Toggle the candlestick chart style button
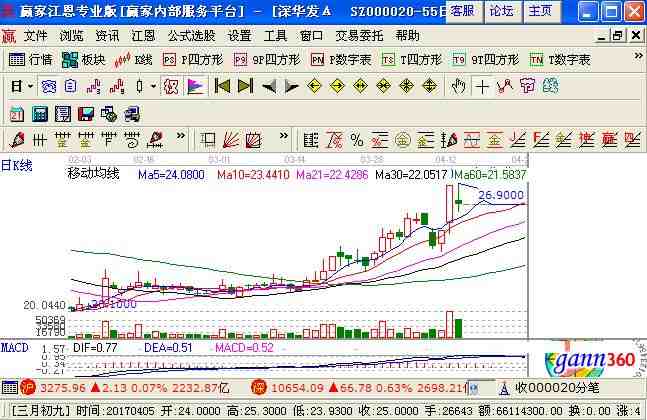 [x=139, y=86]
